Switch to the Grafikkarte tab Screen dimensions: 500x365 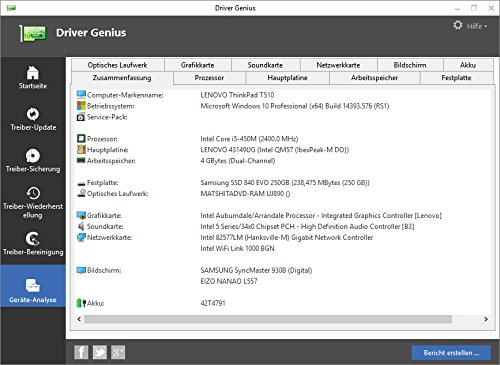pos(198,65)
